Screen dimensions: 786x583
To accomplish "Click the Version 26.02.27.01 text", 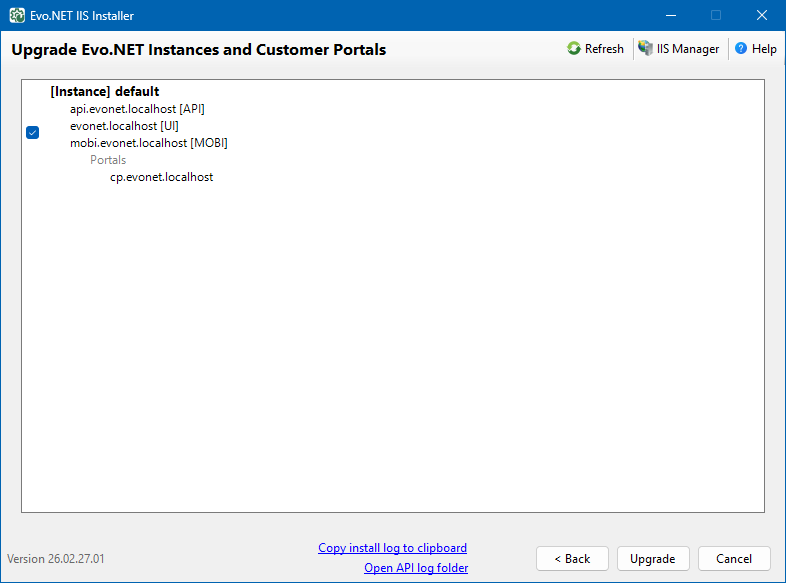I will [x=56, y=558].
